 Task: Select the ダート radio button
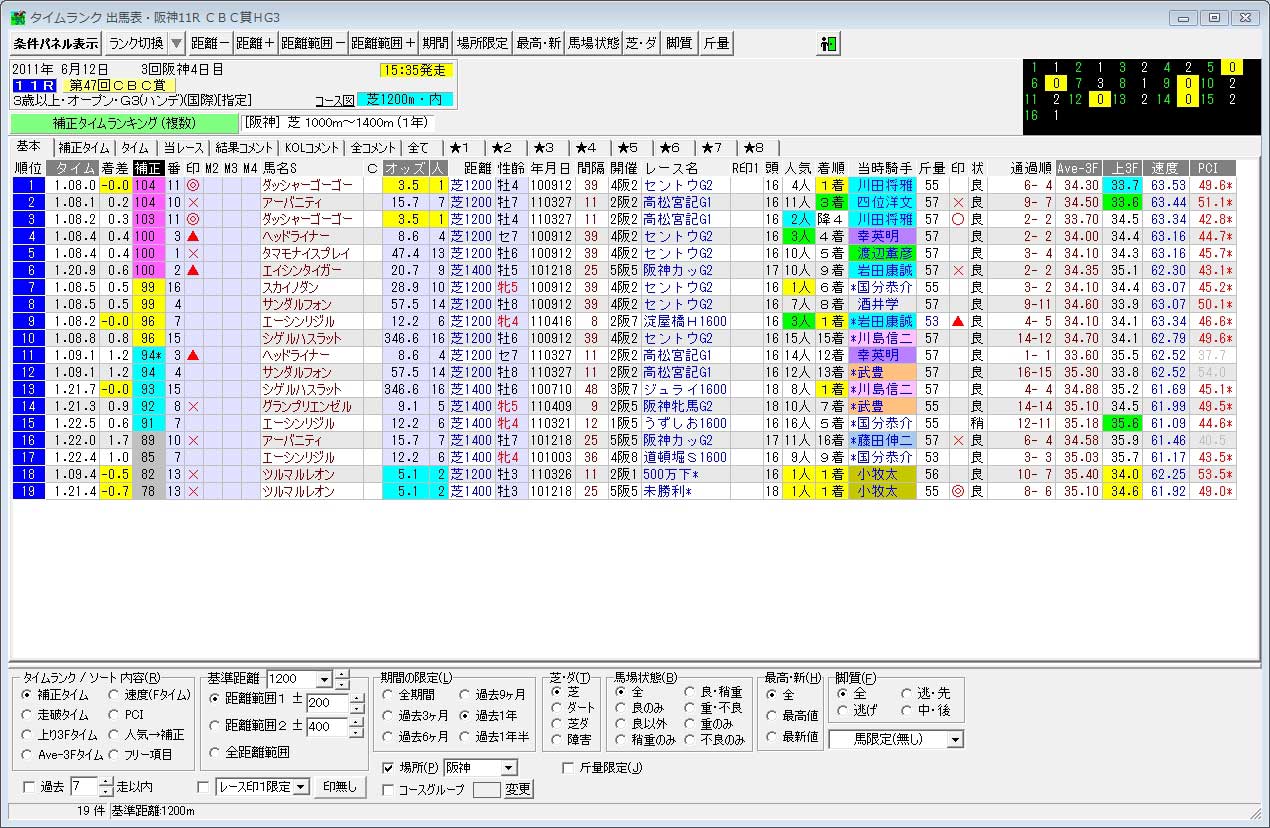pyautogui.click(x=557, y=708)
